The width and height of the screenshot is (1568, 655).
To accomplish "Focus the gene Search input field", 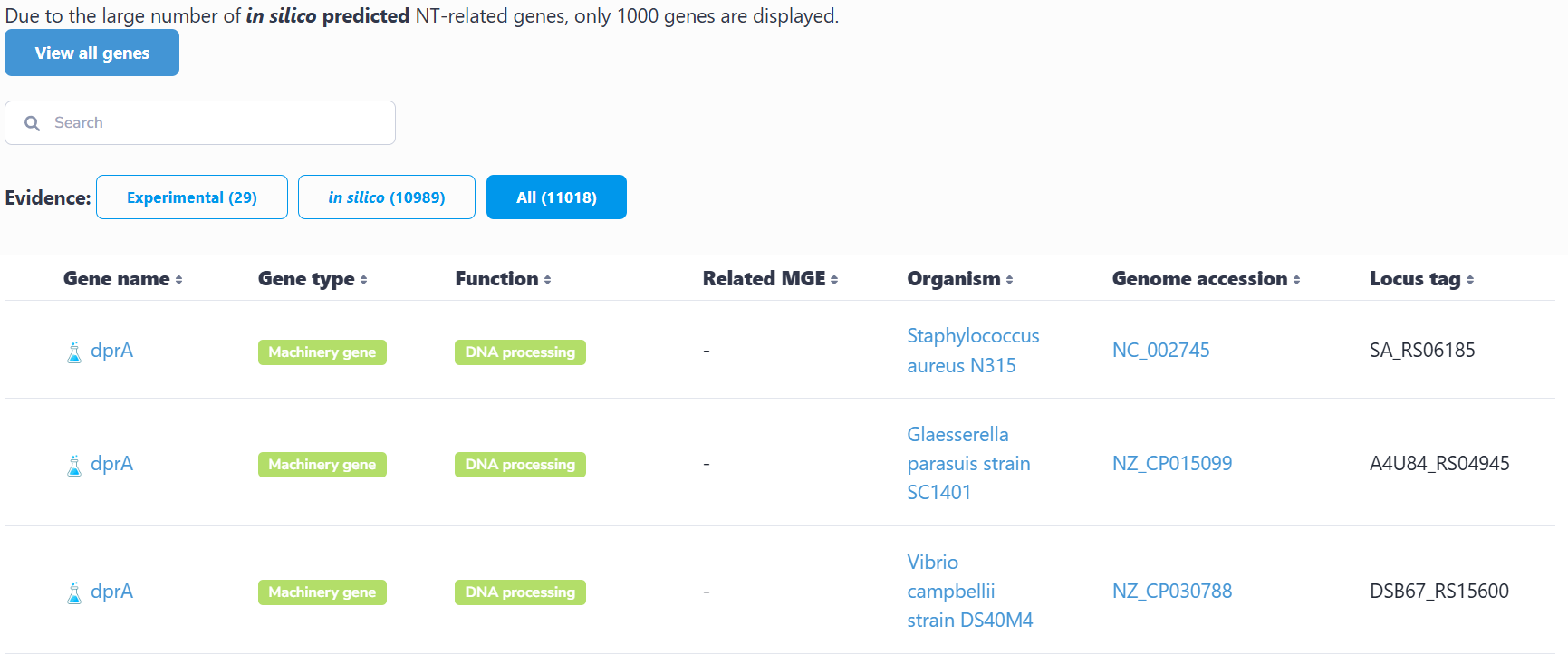I will 217,123.
